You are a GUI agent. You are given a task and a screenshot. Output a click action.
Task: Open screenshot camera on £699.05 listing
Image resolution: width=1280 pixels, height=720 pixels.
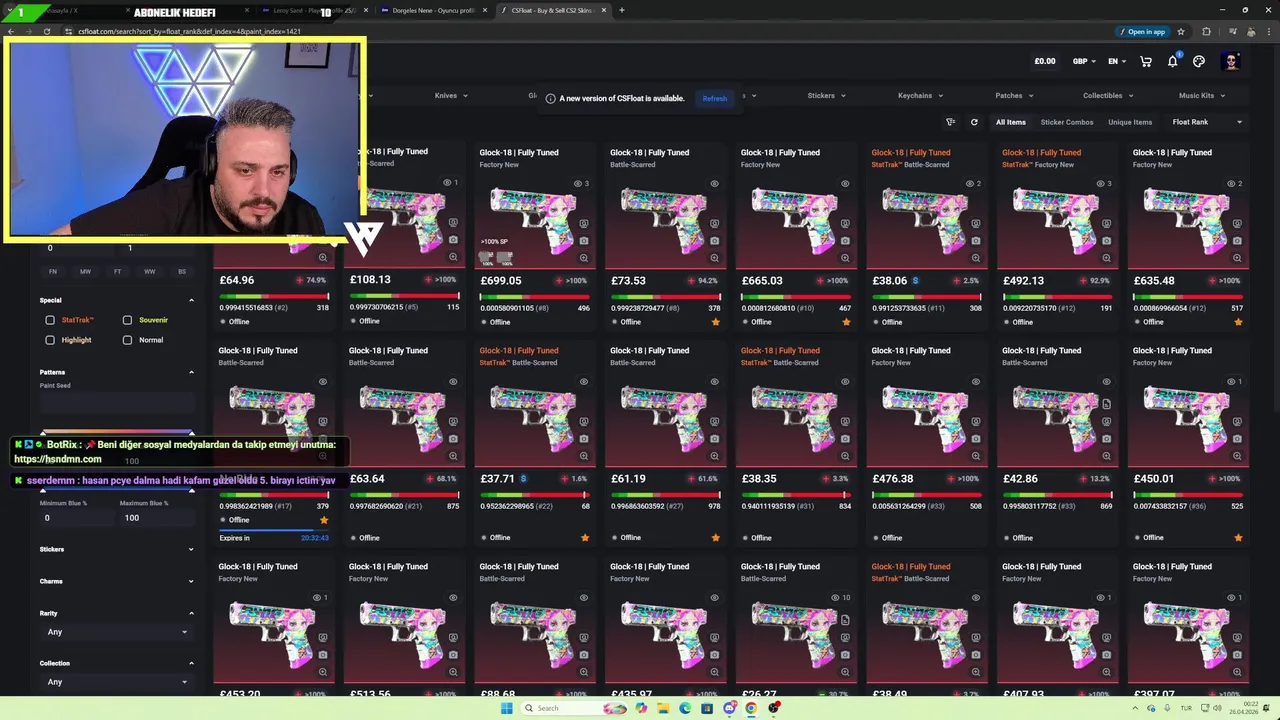point(584,240)
